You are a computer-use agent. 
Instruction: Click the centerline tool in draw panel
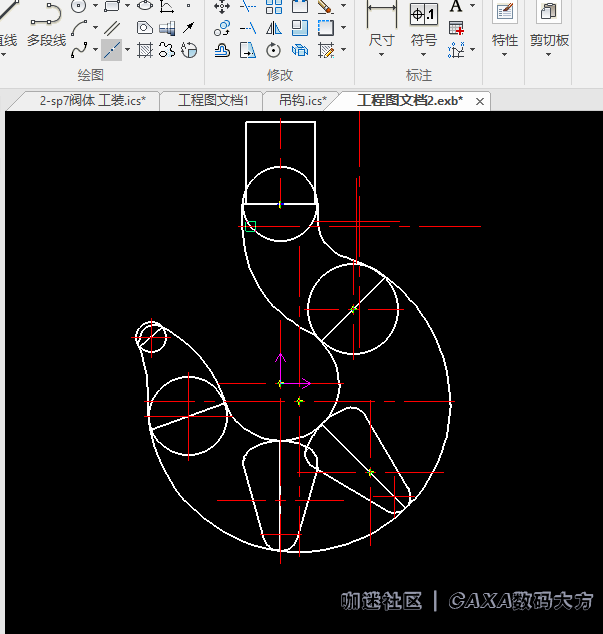click(x=111, y=49)
